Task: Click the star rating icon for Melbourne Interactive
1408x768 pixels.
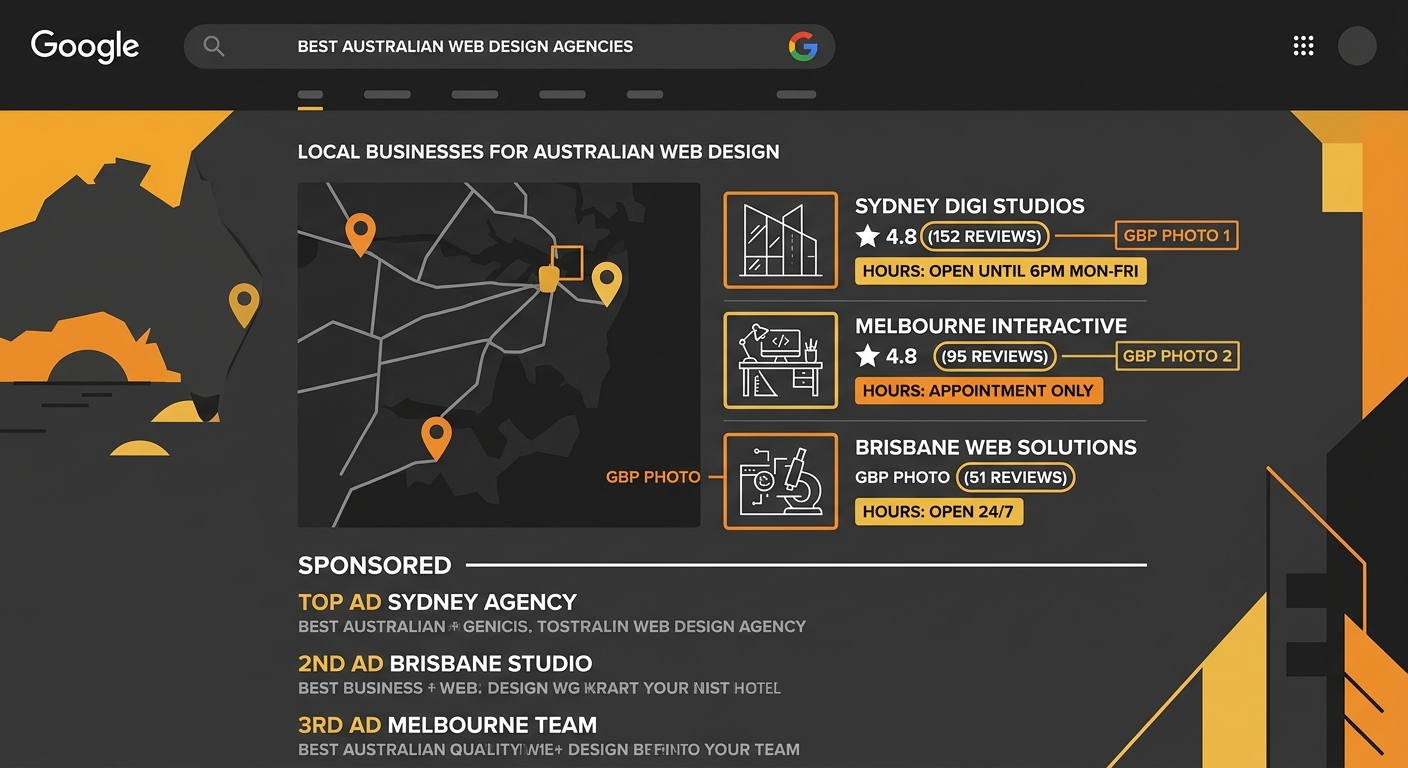Action: pos(867,356)
